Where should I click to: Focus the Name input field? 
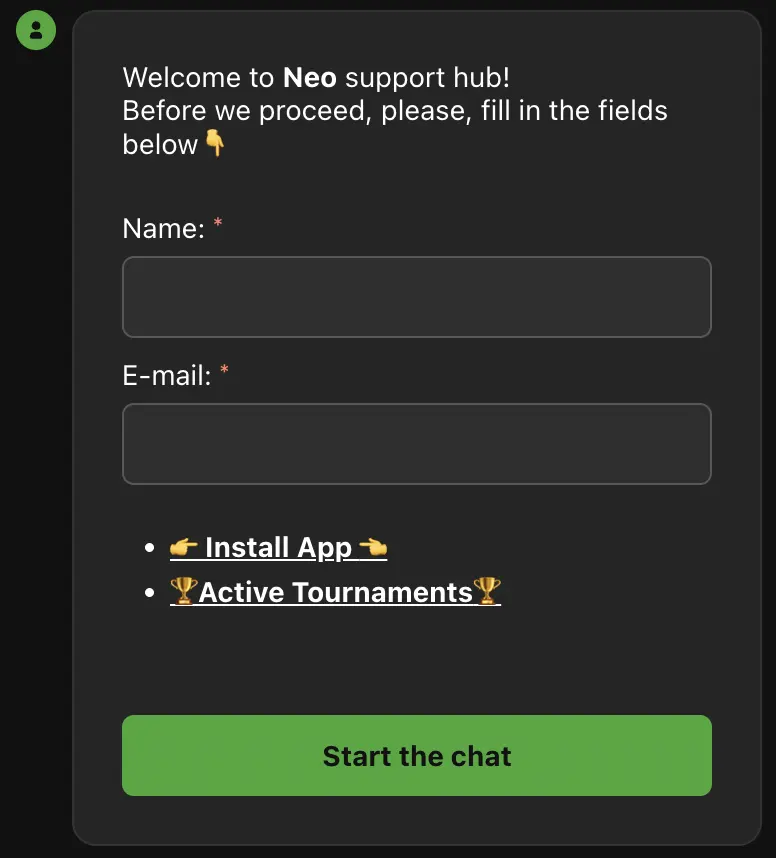tap(416, 297)
